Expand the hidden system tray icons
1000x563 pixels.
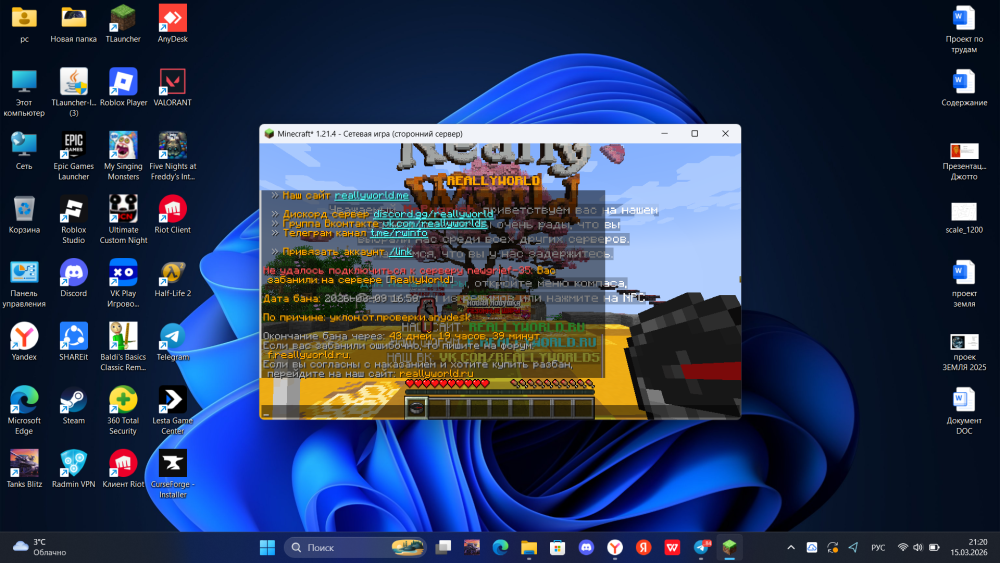(791, 547)
